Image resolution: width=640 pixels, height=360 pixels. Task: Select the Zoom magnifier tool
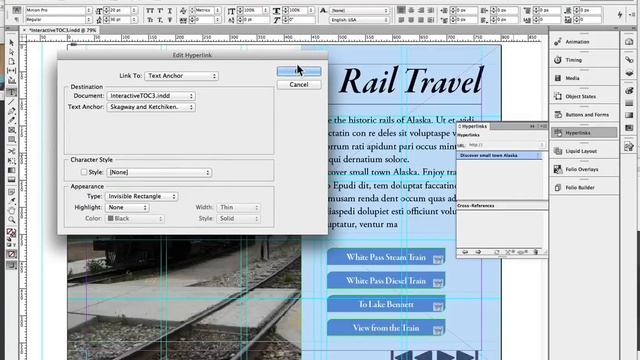11,220
